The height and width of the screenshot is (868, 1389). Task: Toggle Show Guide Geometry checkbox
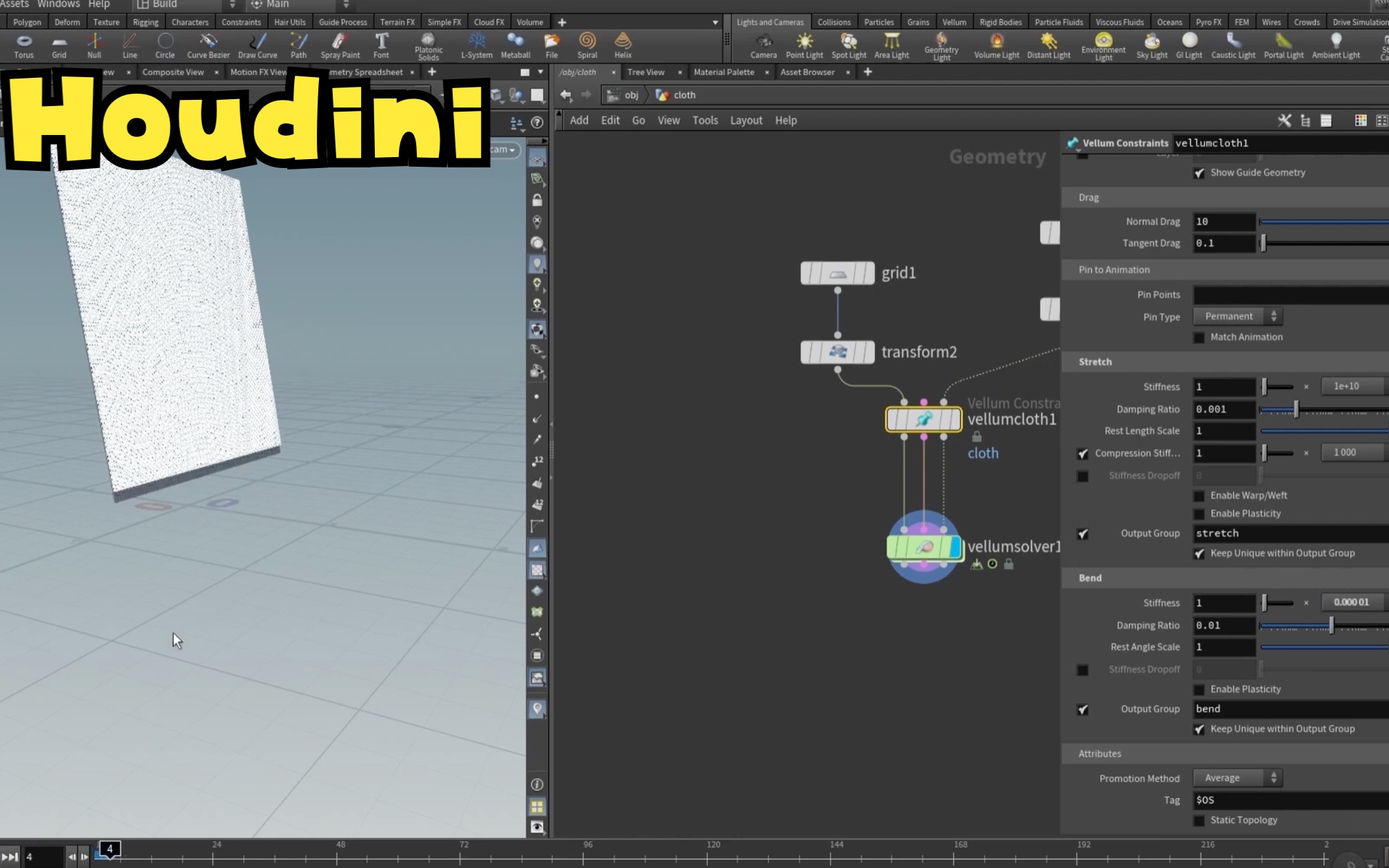[1199, 173]
